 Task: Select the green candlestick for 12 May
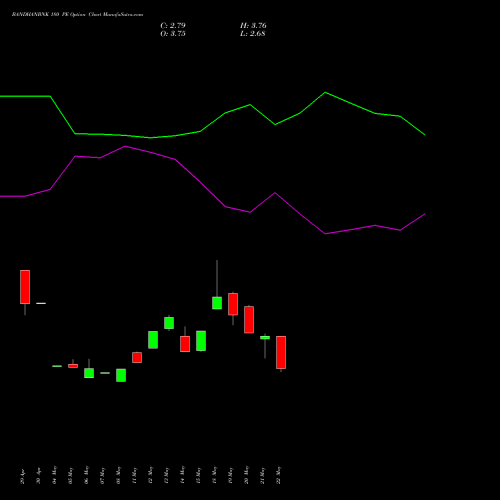[153, 340]
